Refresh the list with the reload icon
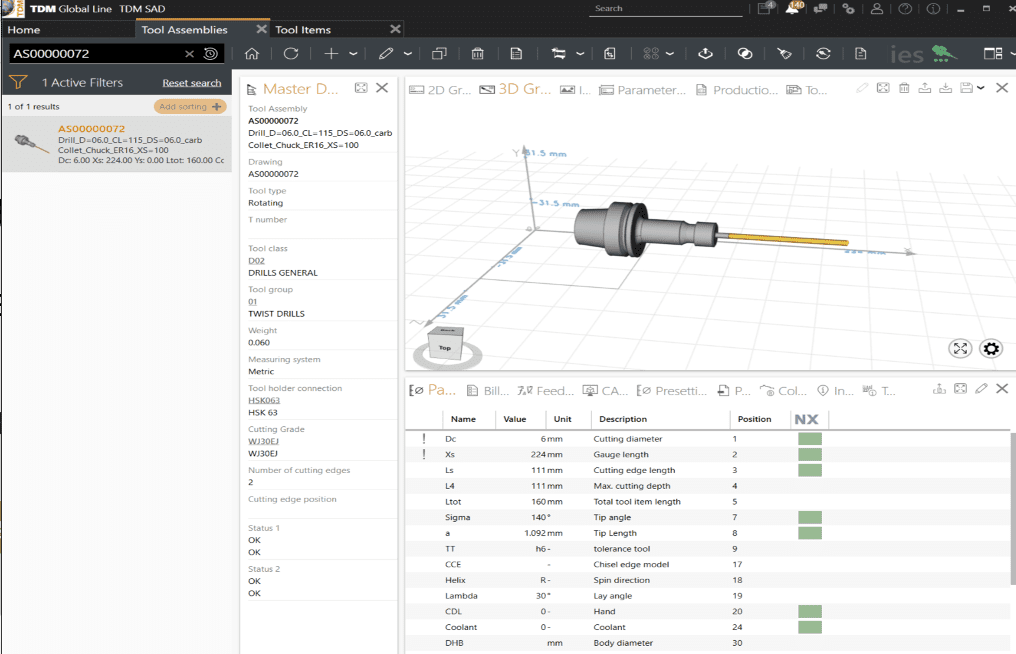The height and width of the screenshot is (654, 1016). 291,54
